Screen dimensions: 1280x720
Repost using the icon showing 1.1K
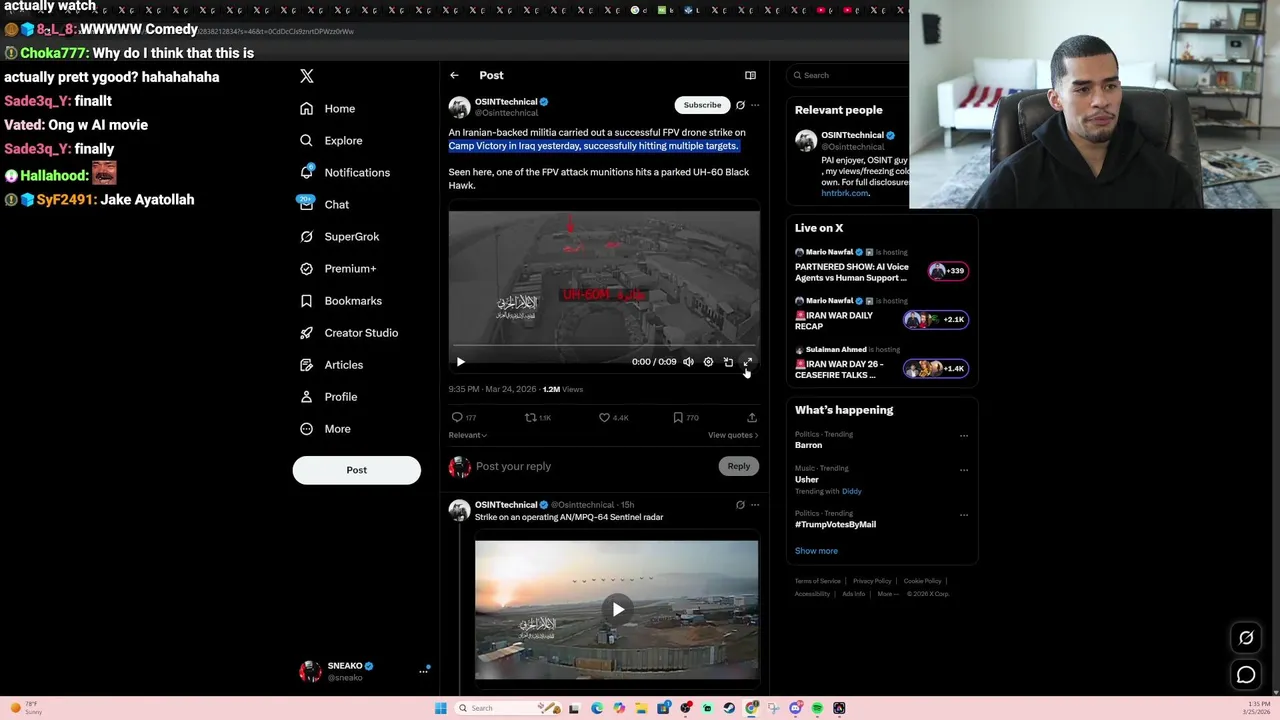click(x=531, y=417)
